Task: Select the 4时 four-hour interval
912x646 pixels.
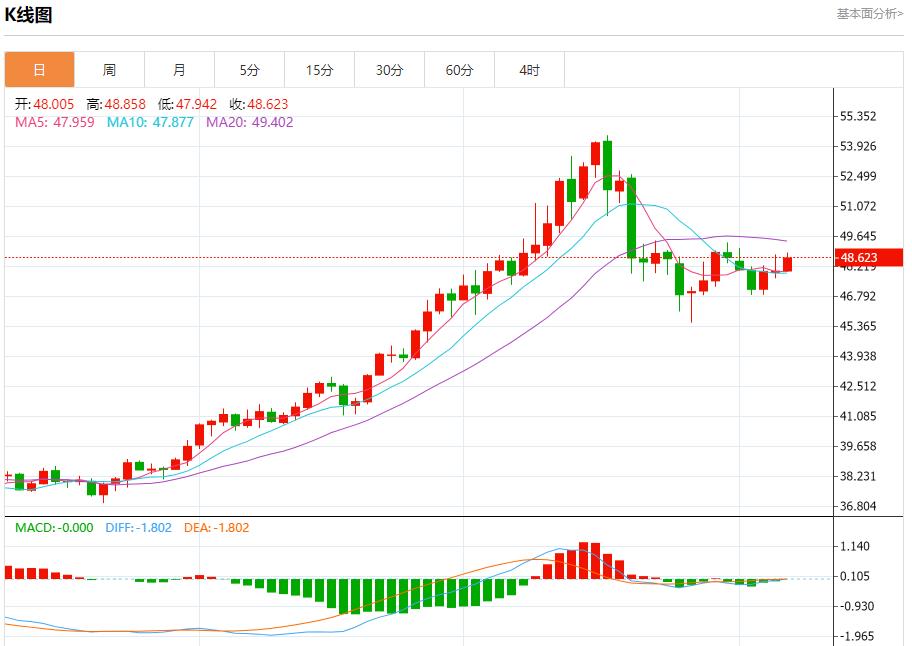Action: point(529,70)
